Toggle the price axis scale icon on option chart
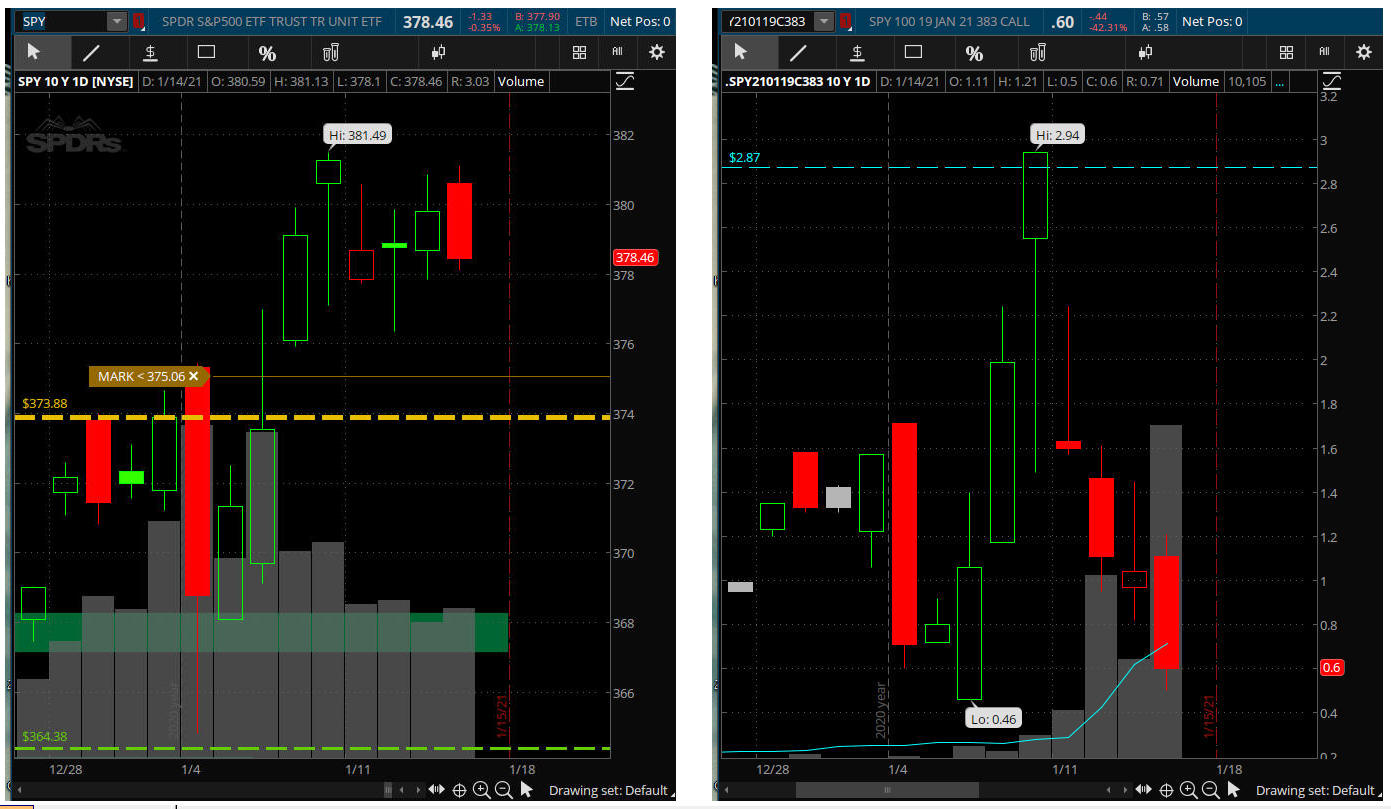The image size is (1391, 809). point(1333,82)
